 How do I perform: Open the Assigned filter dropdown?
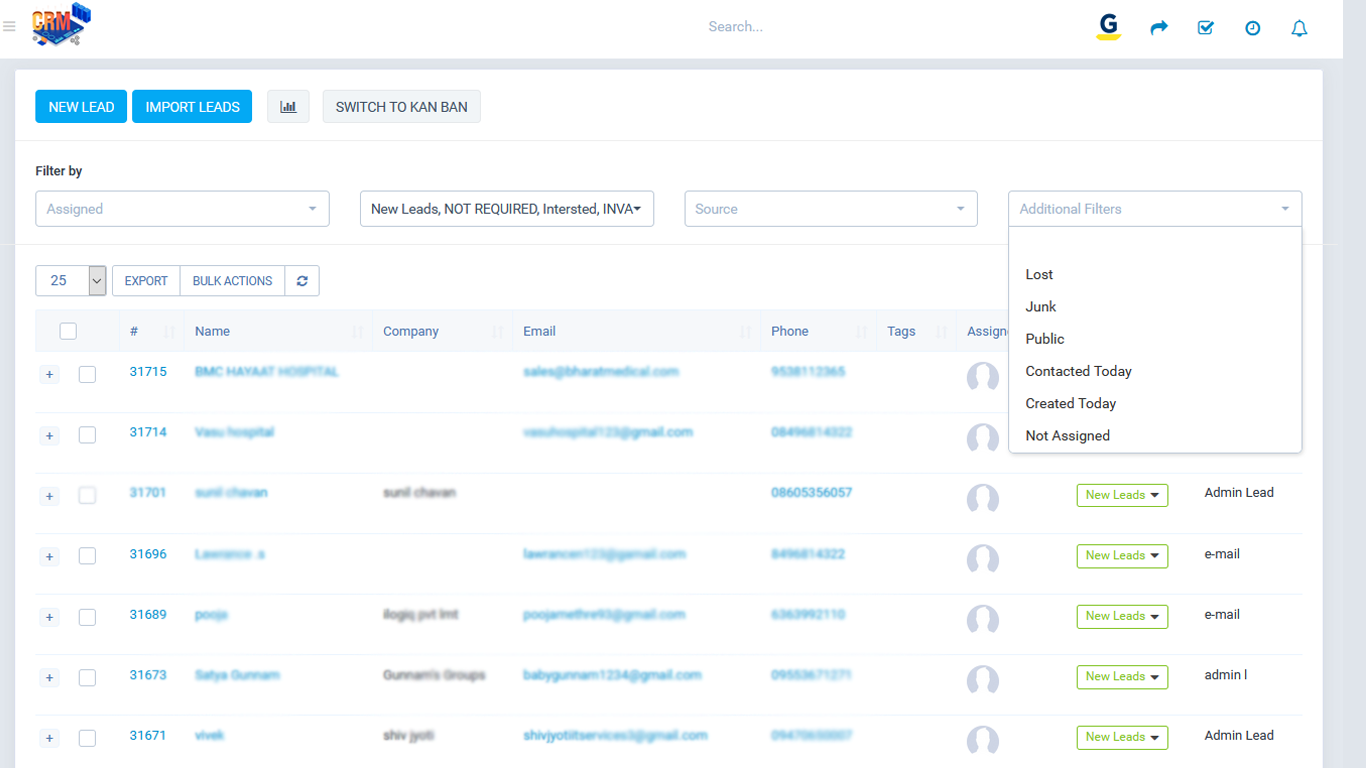click(x=182, y=209)
